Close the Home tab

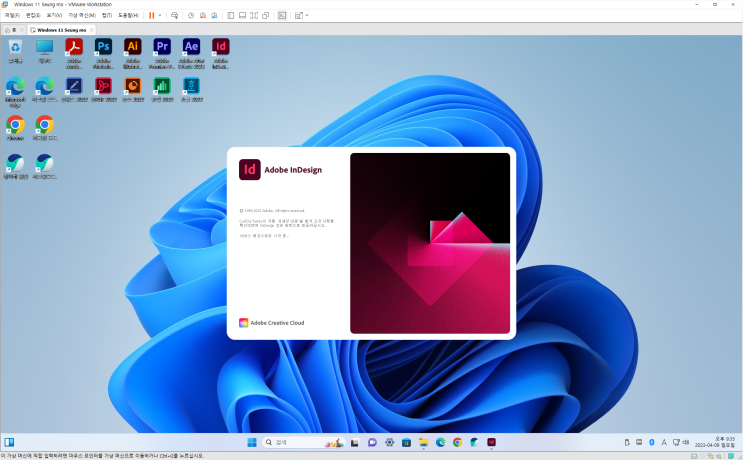[22, 30]
